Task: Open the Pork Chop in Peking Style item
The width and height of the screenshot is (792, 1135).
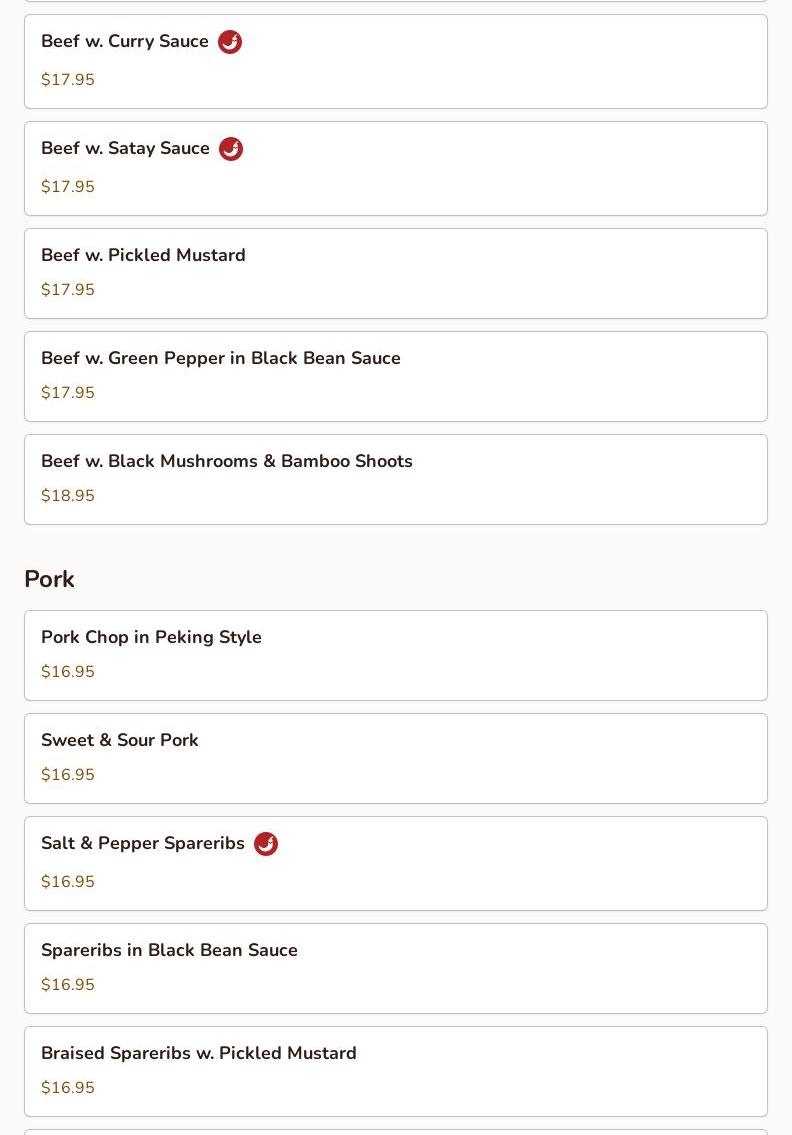Action: tap(151, 638)
